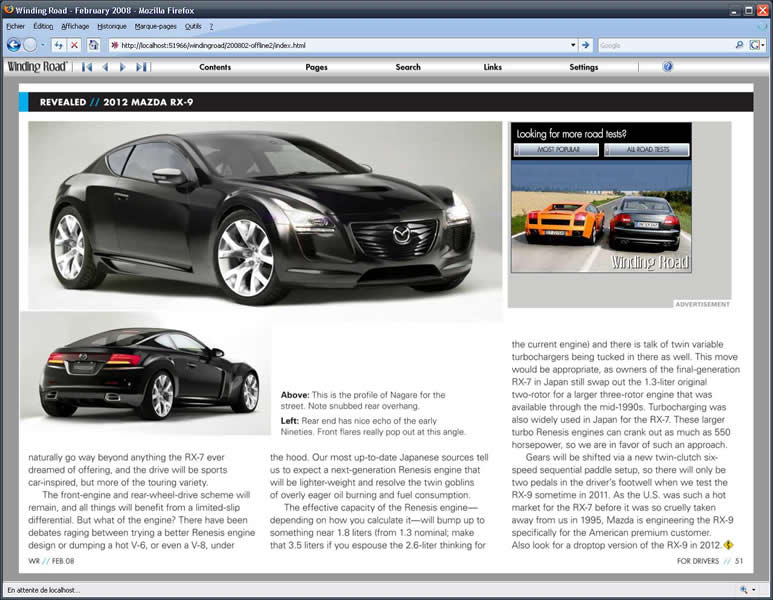Open the Historique menu
The height and width of the screenshot is (600, 773).
click(x=111, y=27)
